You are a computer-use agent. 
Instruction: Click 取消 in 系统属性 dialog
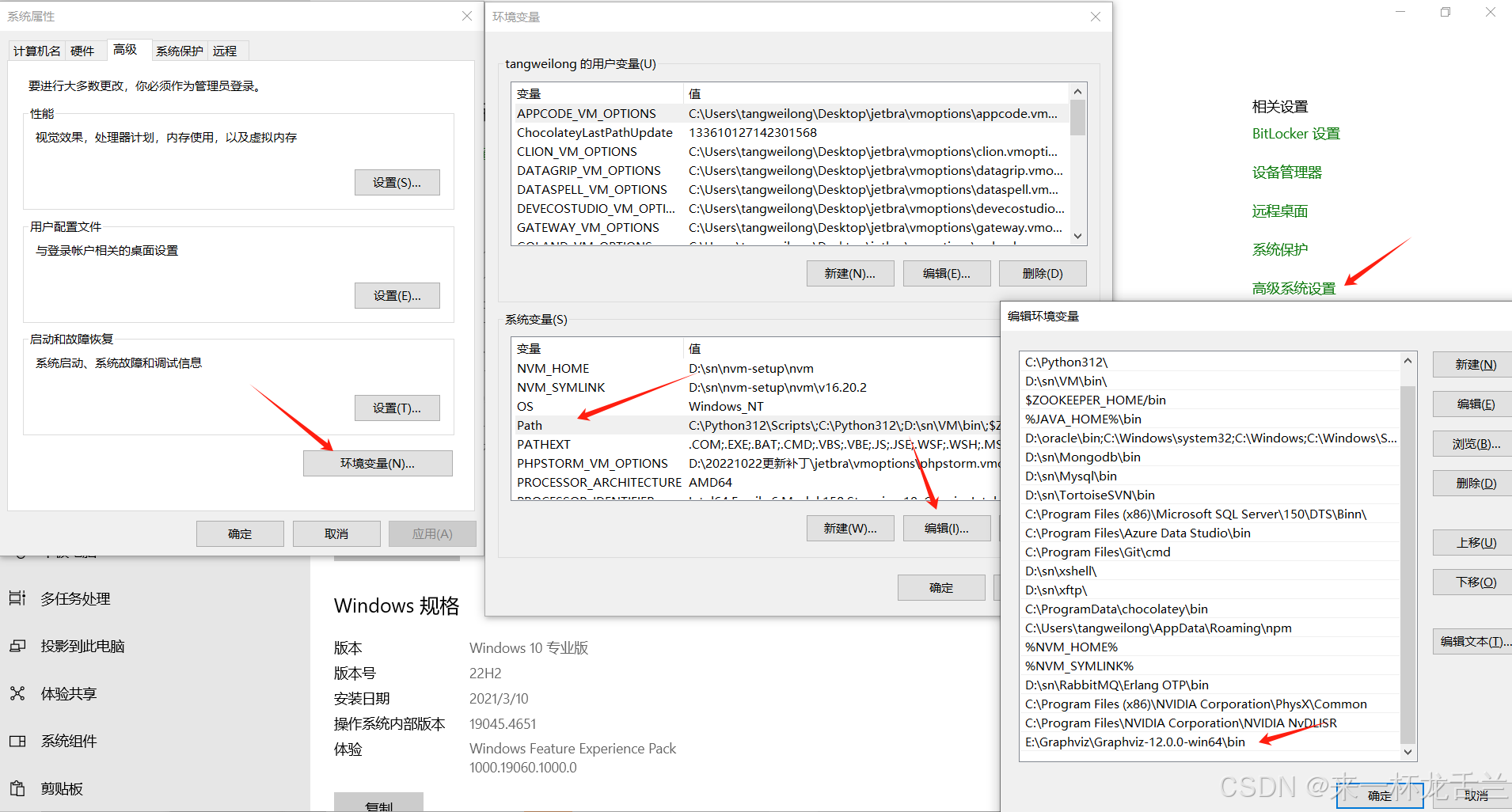click(x=336, y=533)
